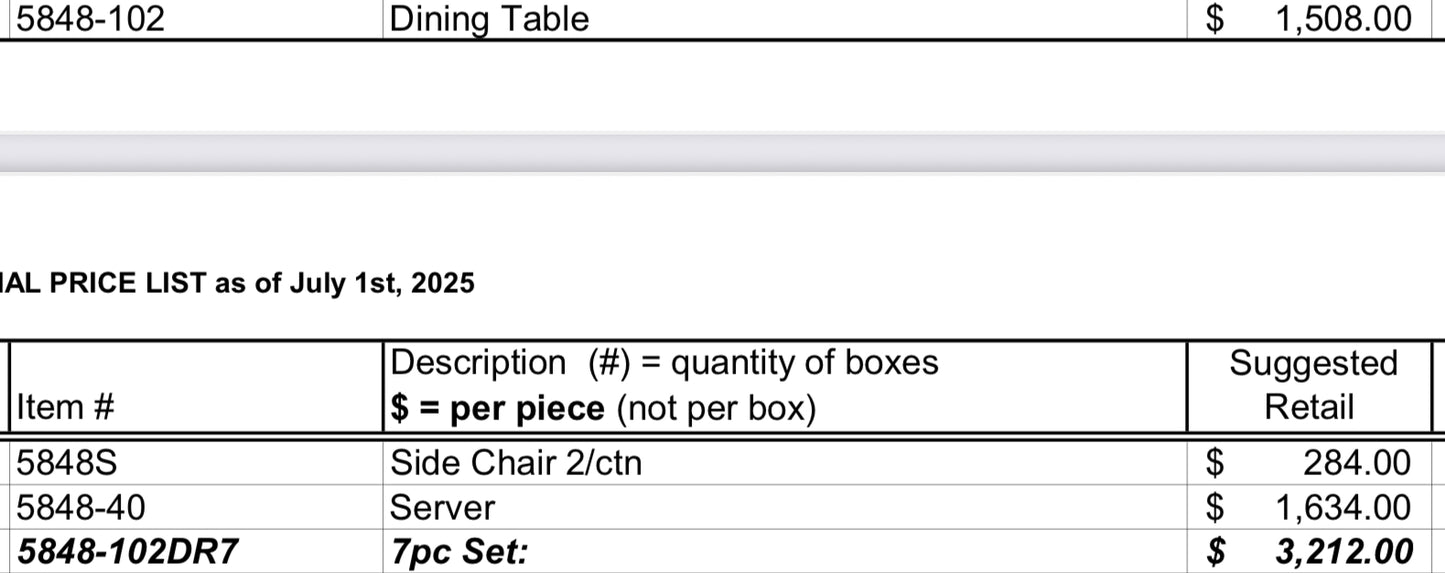Click the 5848-102DR7 item number cell
1445x573 pixels.
128,552
